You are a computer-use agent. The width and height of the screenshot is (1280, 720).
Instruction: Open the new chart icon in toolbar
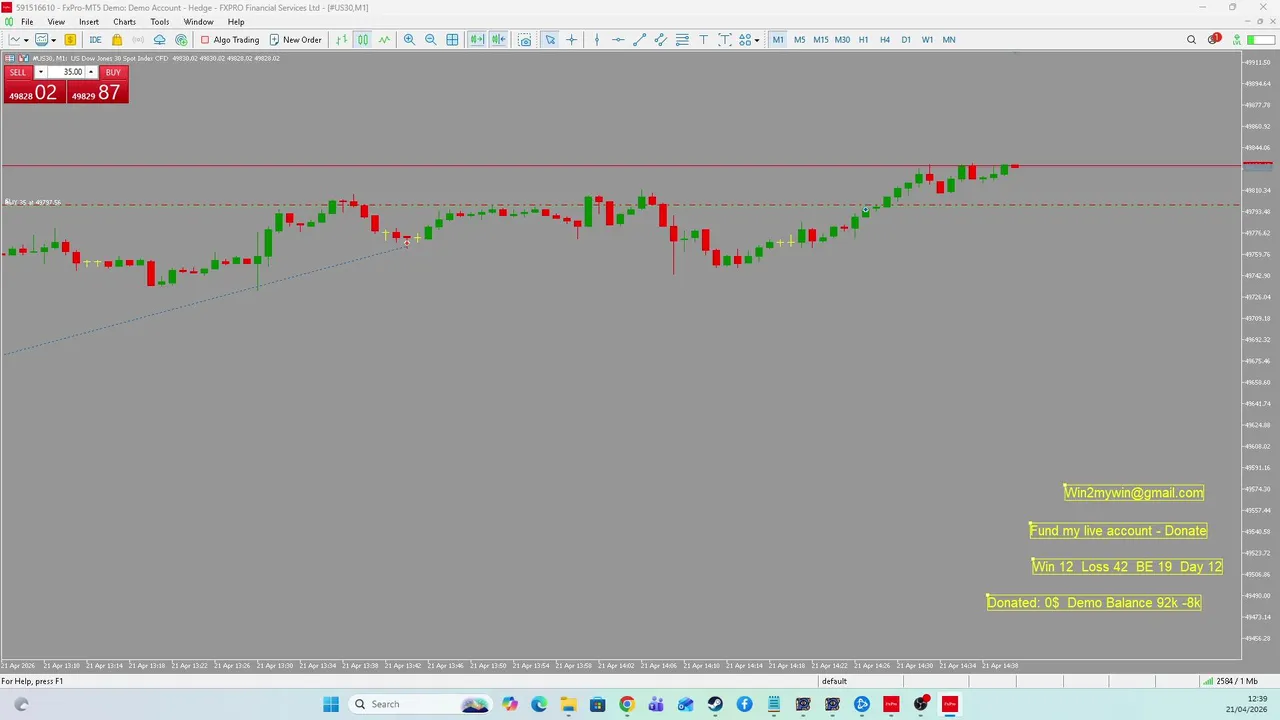15,40
